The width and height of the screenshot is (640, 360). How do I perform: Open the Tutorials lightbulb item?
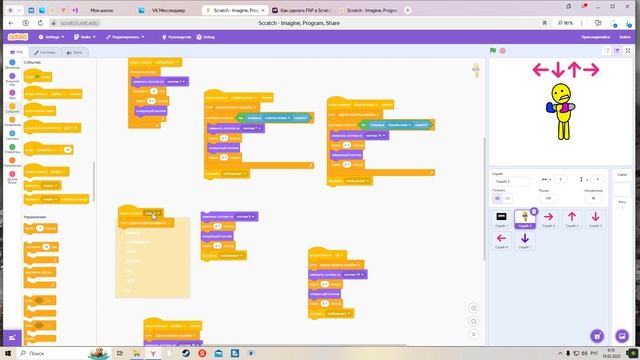[x=176, y=37]
